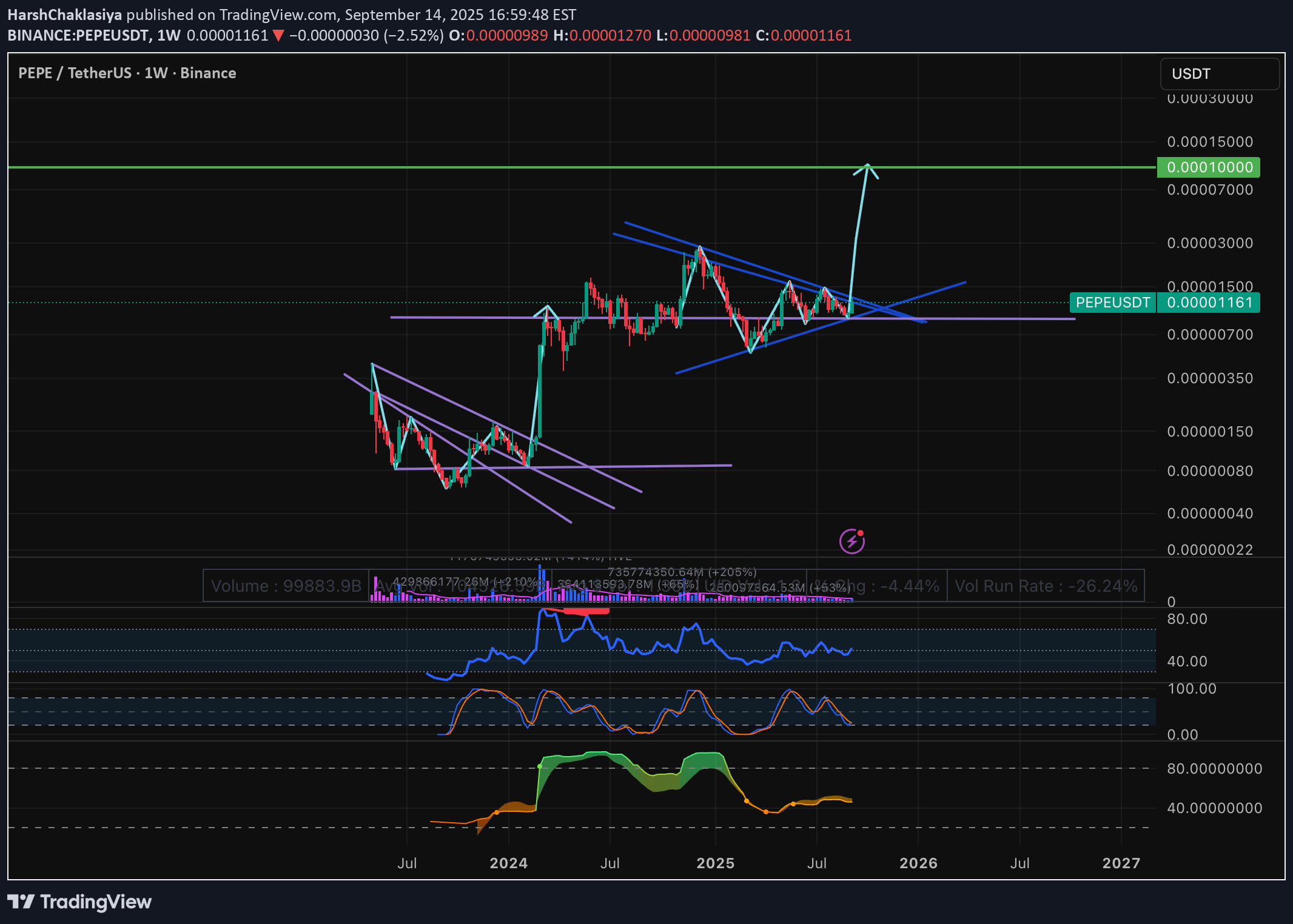This screenshot has height=924, width=1293.
Task: Click the 0.00000700 price axis label
Action: (x=1210, y=335)
